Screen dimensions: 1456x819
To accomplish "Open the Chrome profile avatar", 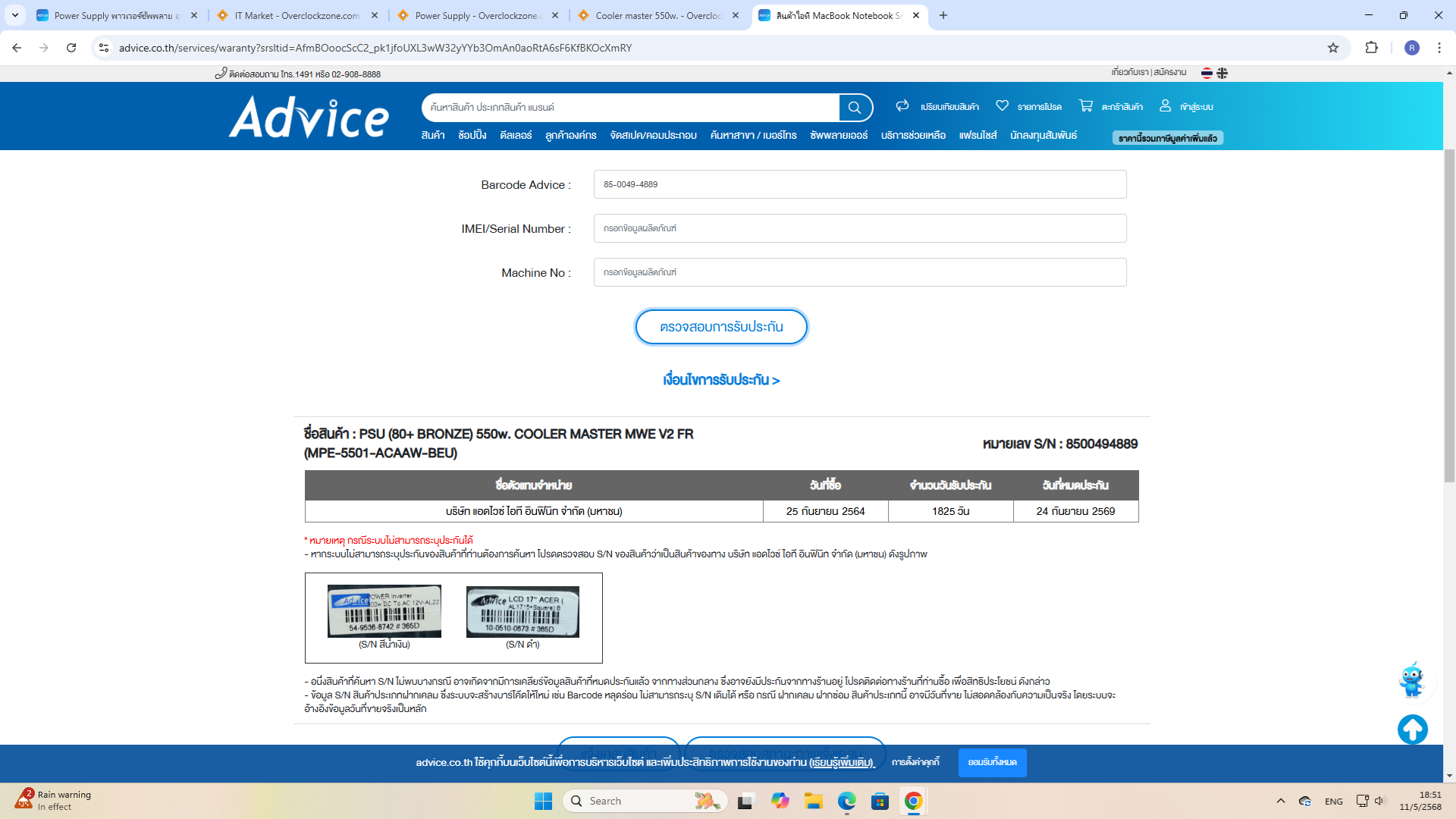I will point(1411,48).
